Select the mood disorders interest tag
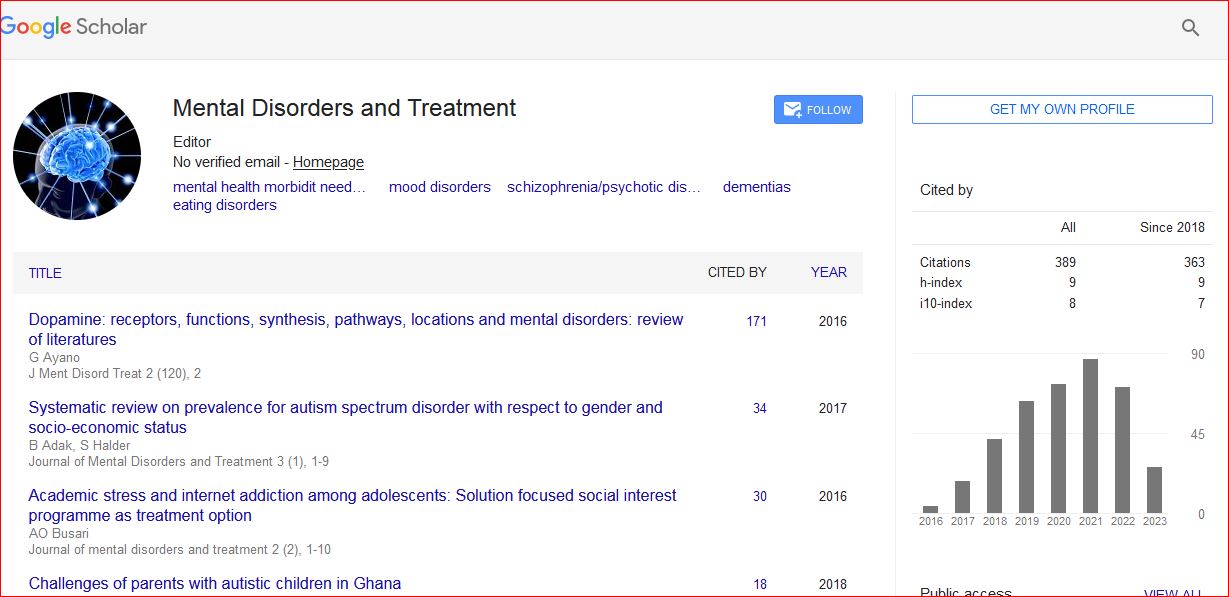1229x597 pixels. [x=439, y=187]
